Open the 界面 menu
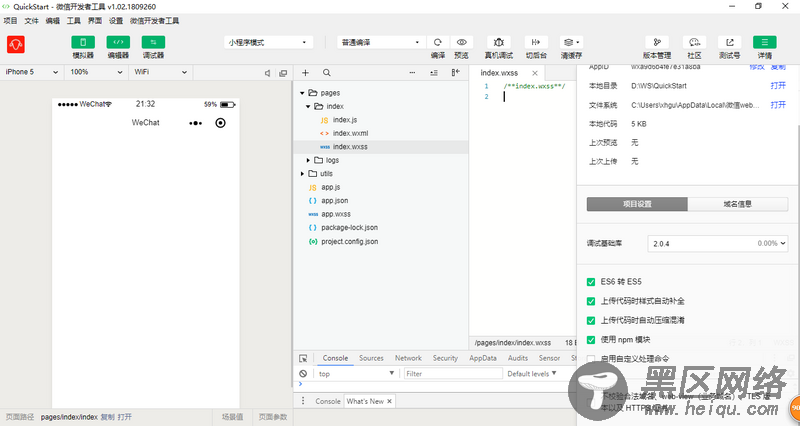This screenshot has width=800, height=426. click(95, 21)
